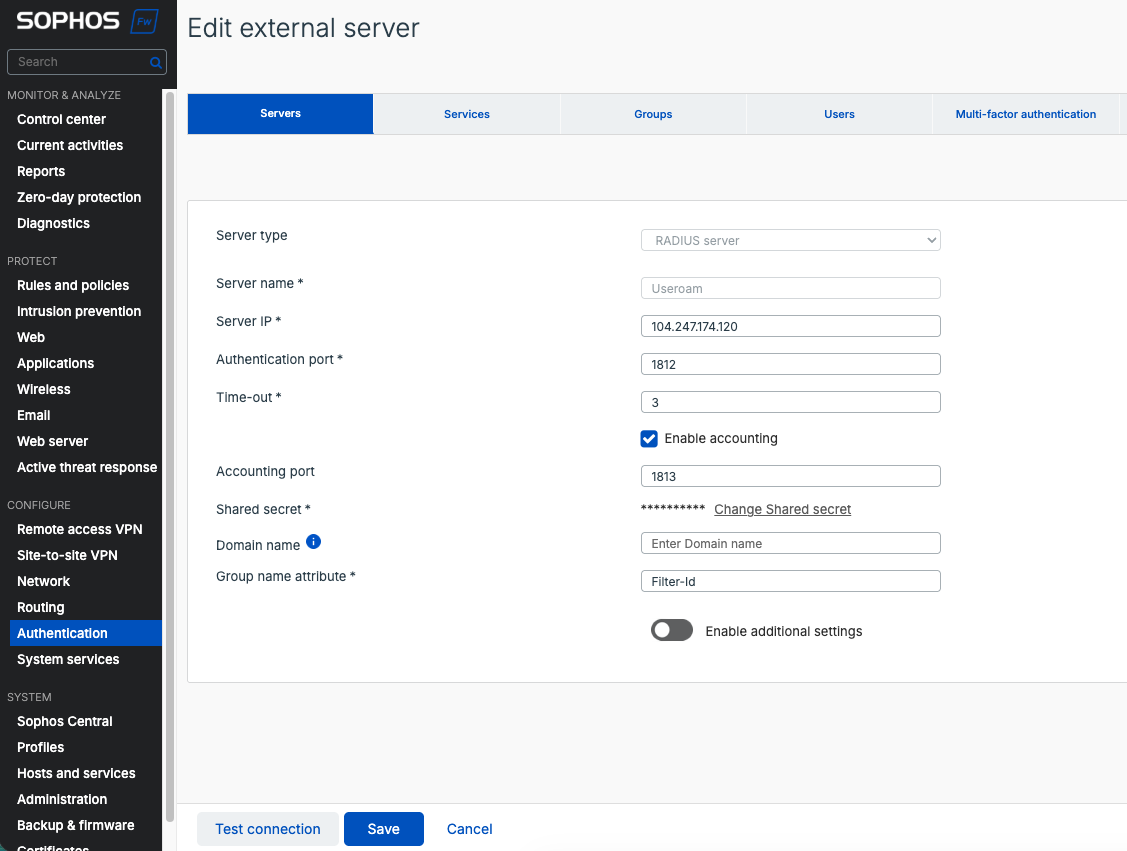Select the Users tab
The height and width of the screenshot is (851, 1127).
coord(839,114)
